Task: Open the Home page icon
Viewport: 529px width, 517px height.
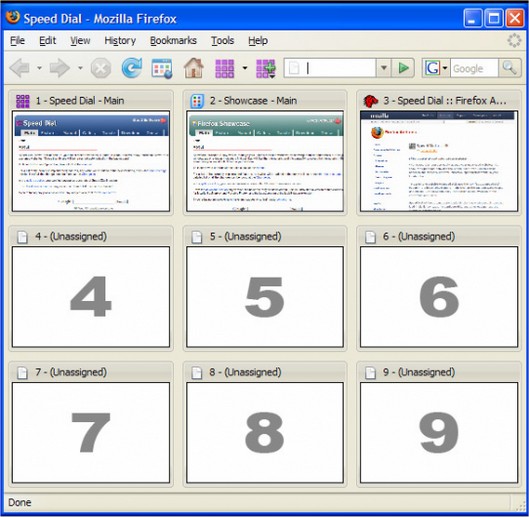Action: click(194, 68)
